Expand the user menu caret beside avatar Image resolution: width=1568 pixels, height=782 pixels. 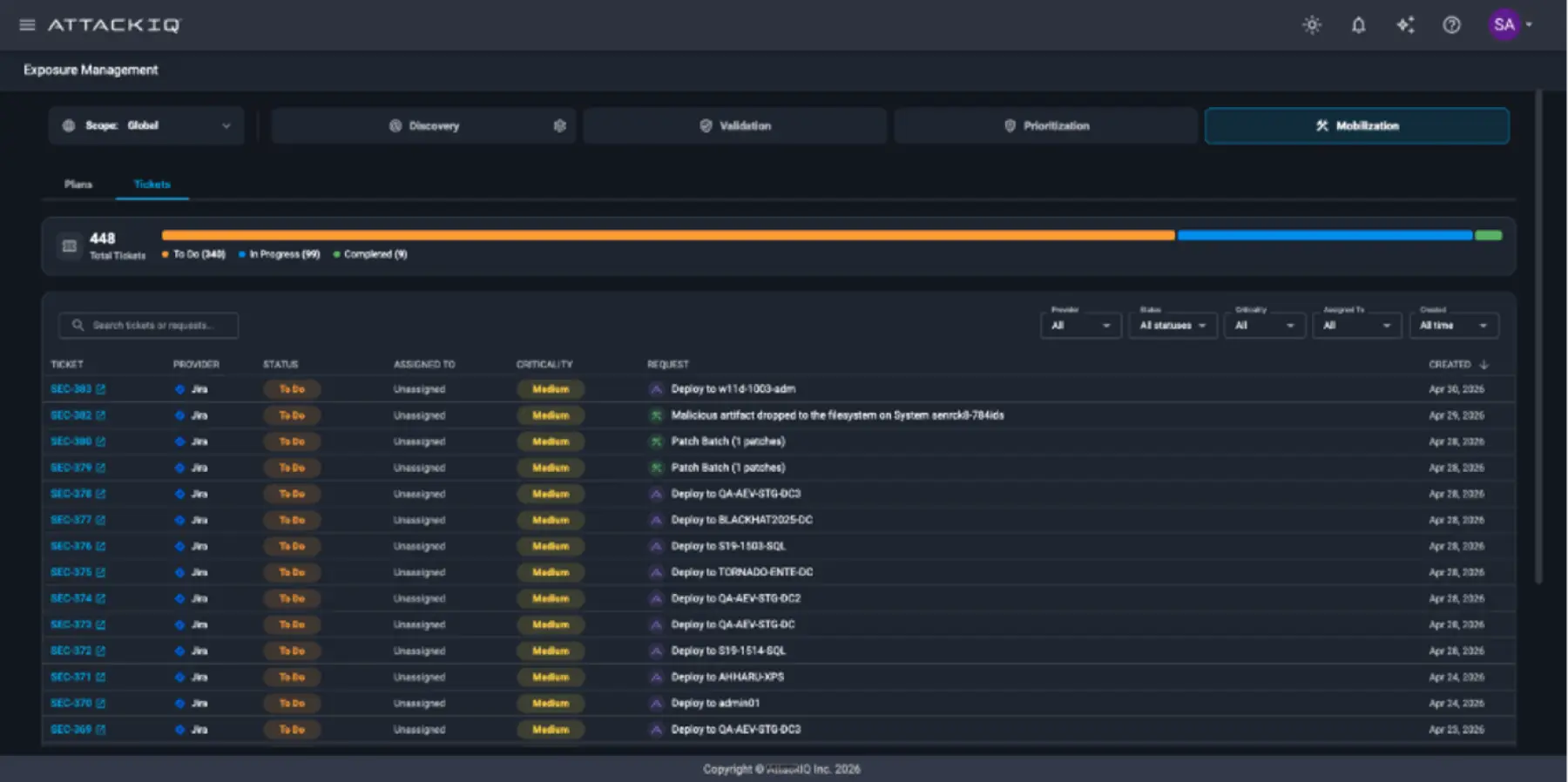[x=1529, y=25]
